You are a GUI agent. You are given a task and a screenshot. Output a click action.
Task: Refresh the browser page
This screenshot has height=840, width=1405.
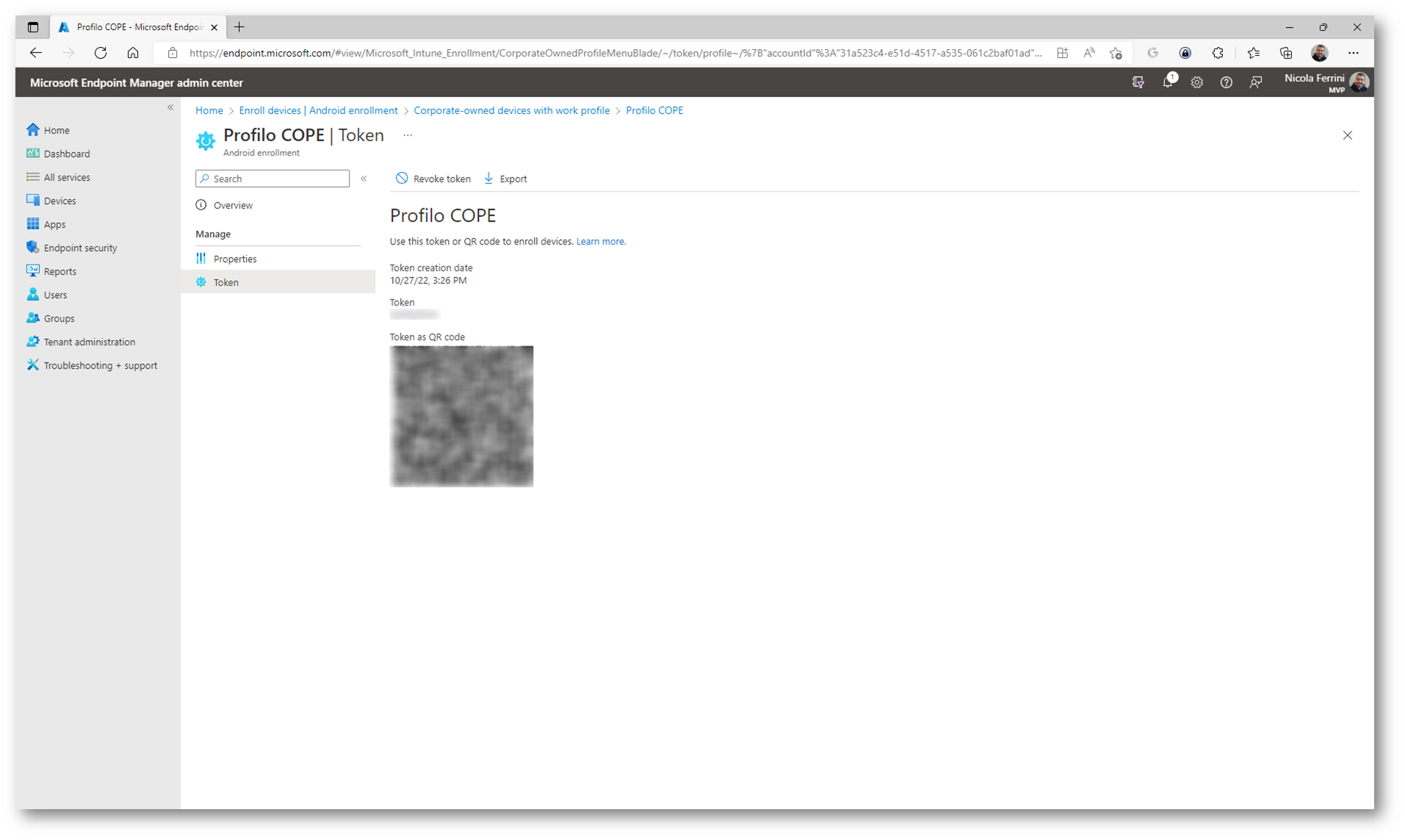[101, 53]
